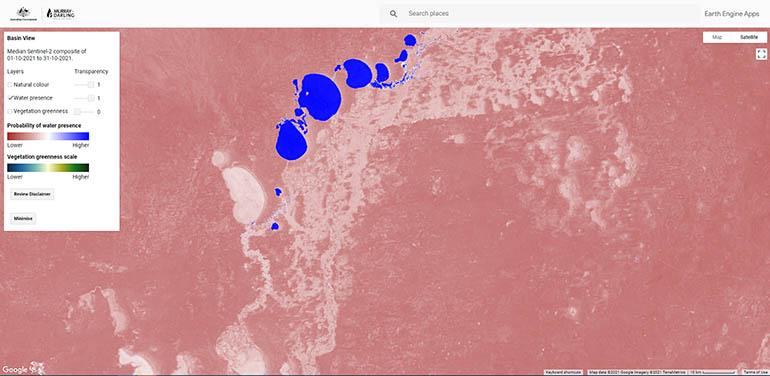Click the map scale bar control
Image resolution: width=770 pixels, height=376 pixels.
pos(714,372)
